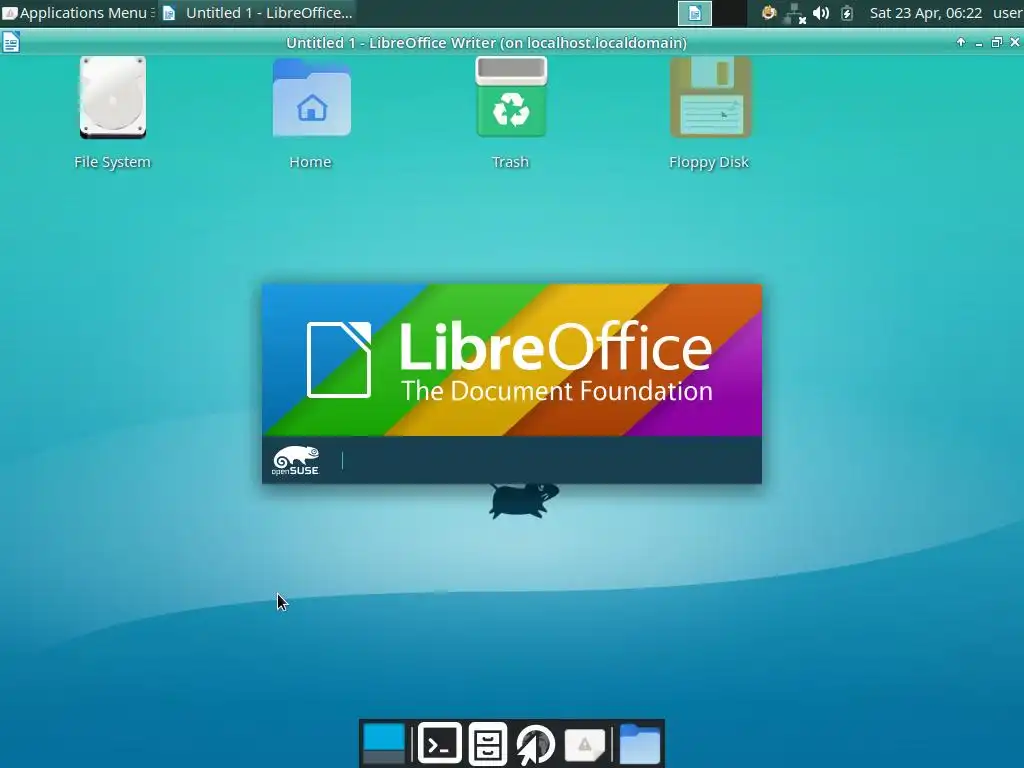Switch to the first workspace in pager
The image size is (1024, 768).
point(695,13)
